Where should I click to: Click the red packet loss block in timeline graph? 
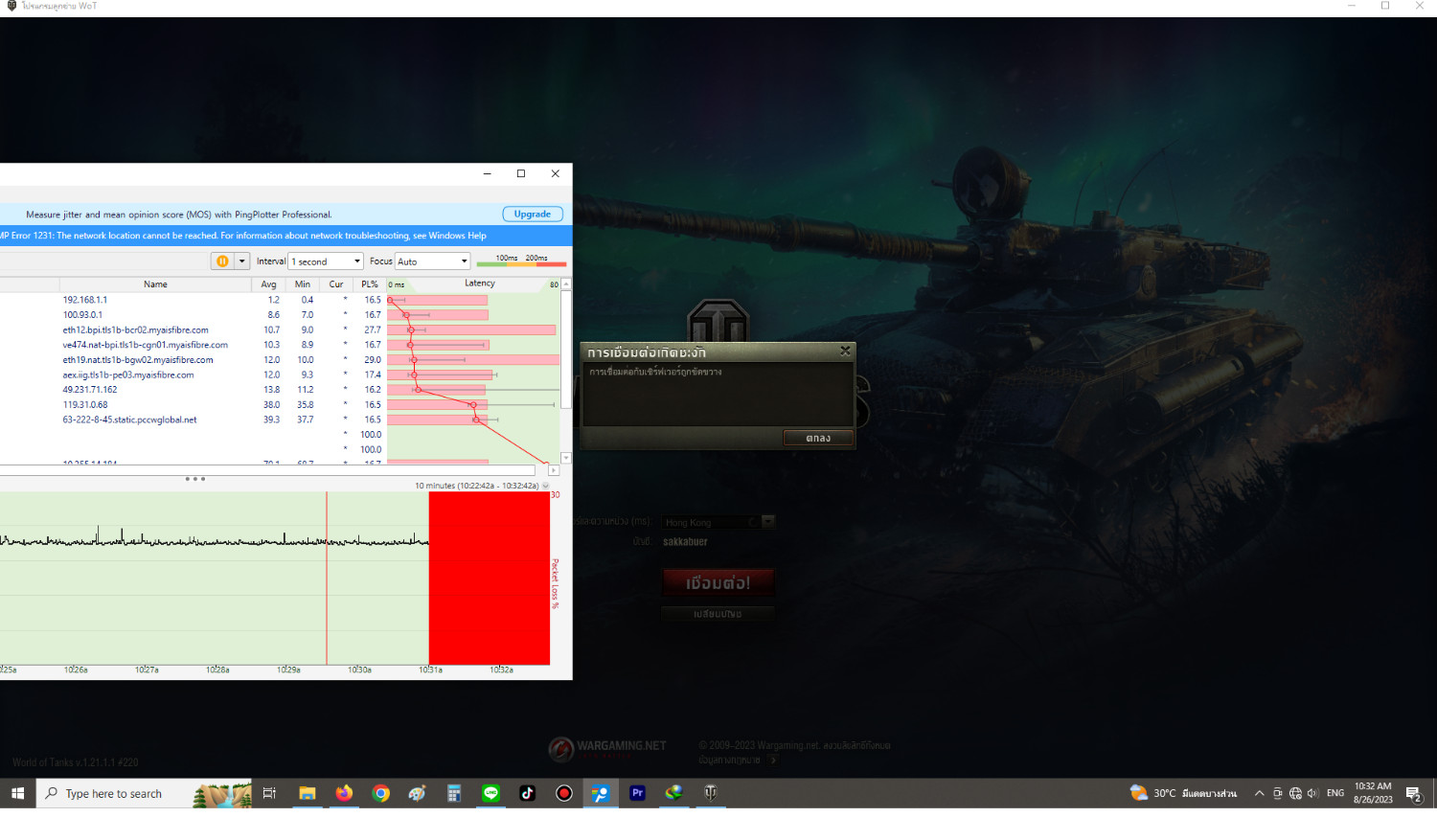[x=490, y=579]
